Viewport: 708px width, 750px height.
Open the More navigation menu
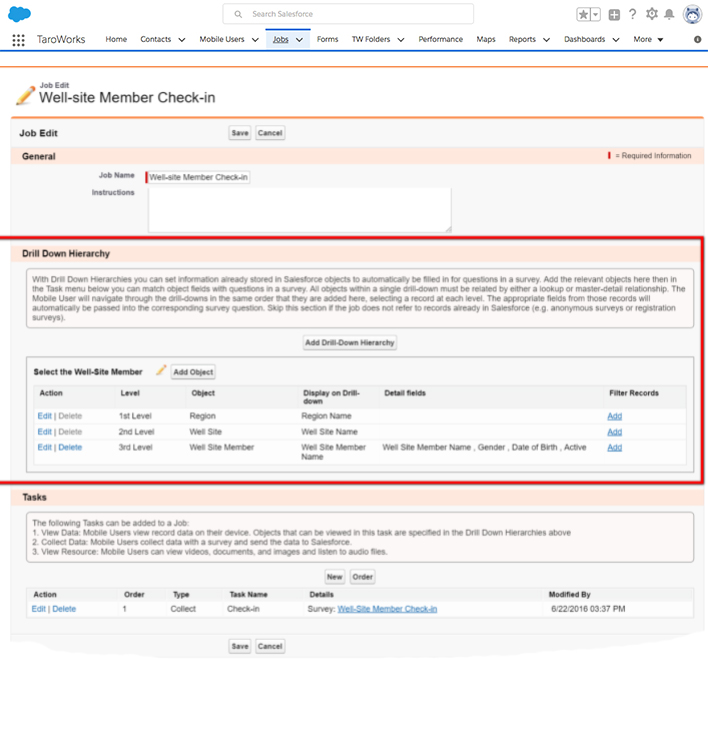648,39
